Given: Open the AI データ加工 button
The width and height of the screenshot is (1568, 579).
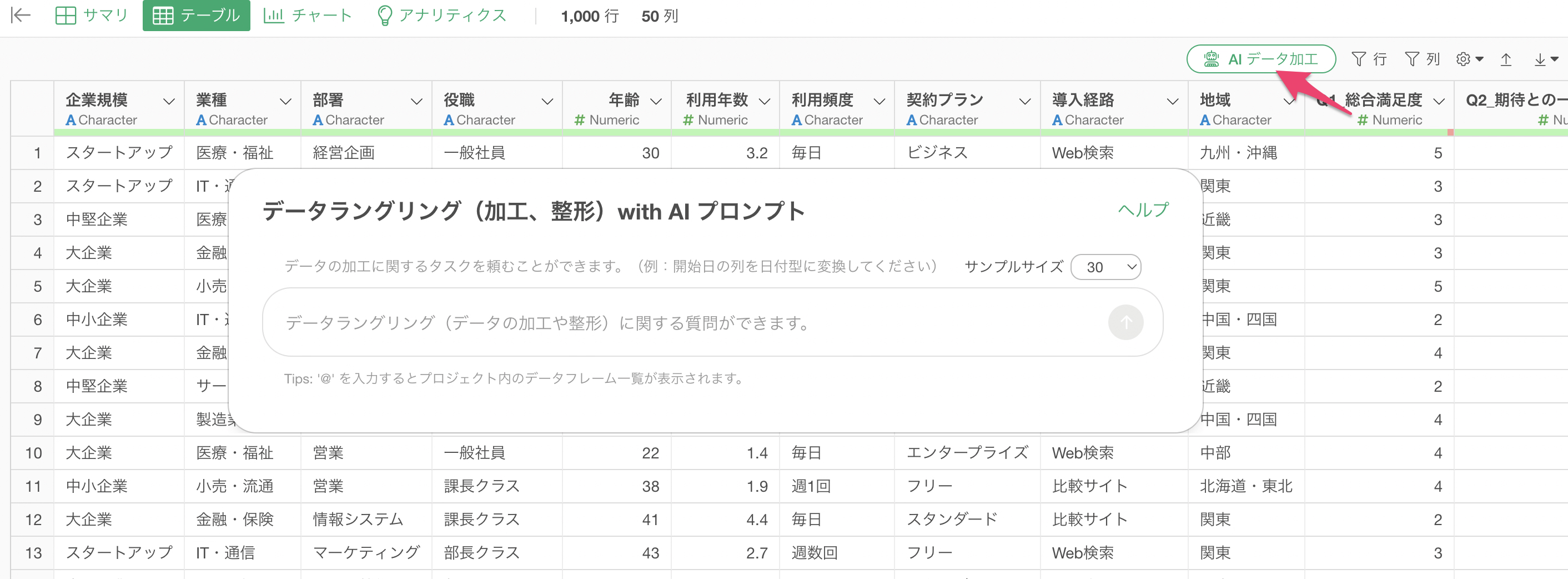Looking at the screenshot, I should (x=1260, y=59).
